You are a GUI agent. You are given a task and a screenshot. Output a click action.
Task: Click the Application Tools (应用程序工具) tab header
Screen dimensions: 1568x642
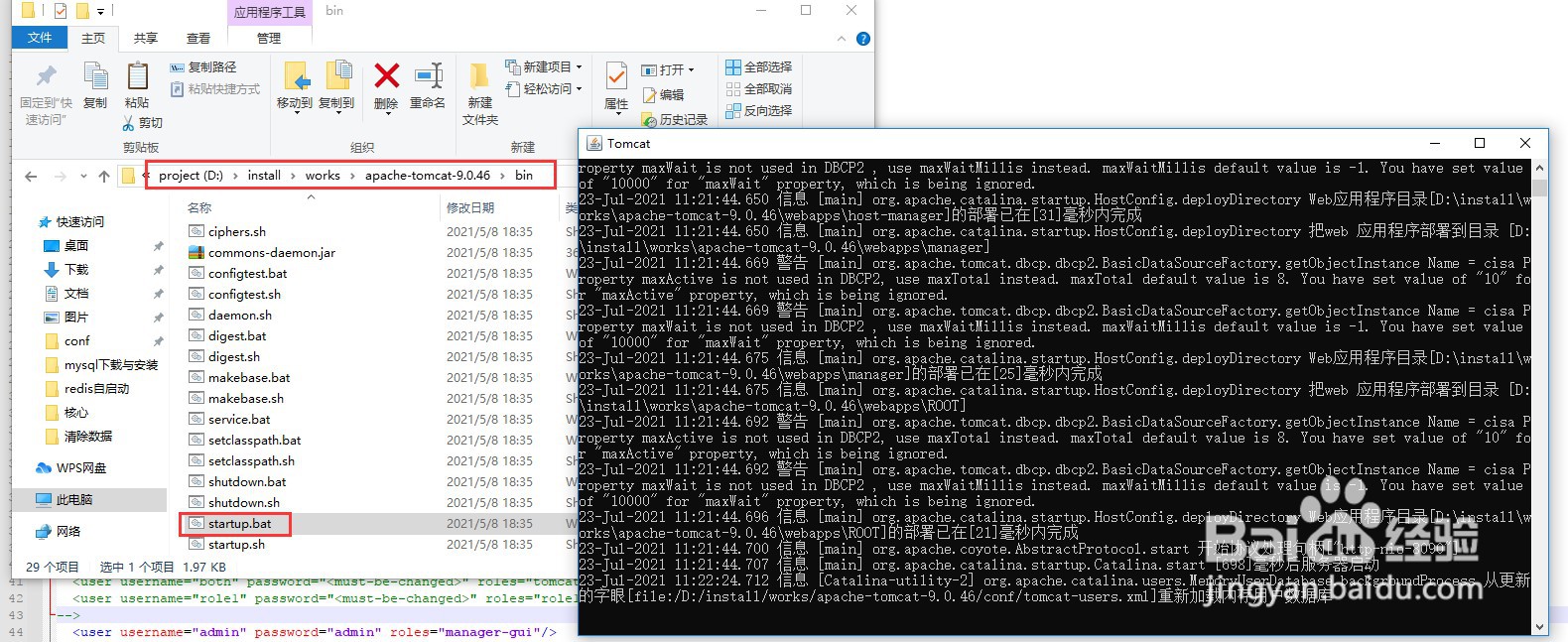(x=270, y=12)
